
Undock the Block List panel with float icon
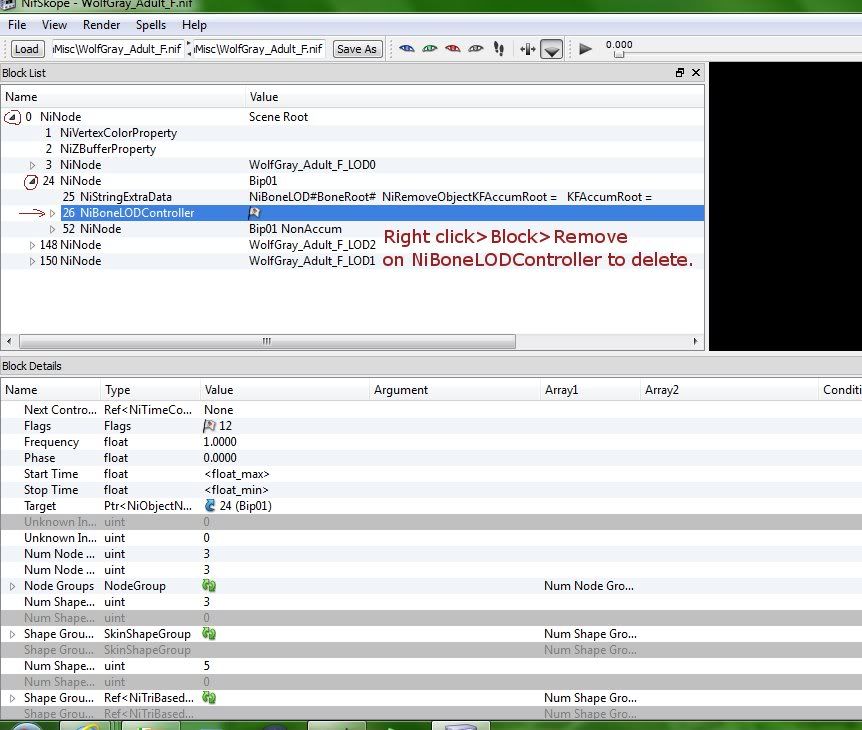point(680,73)
